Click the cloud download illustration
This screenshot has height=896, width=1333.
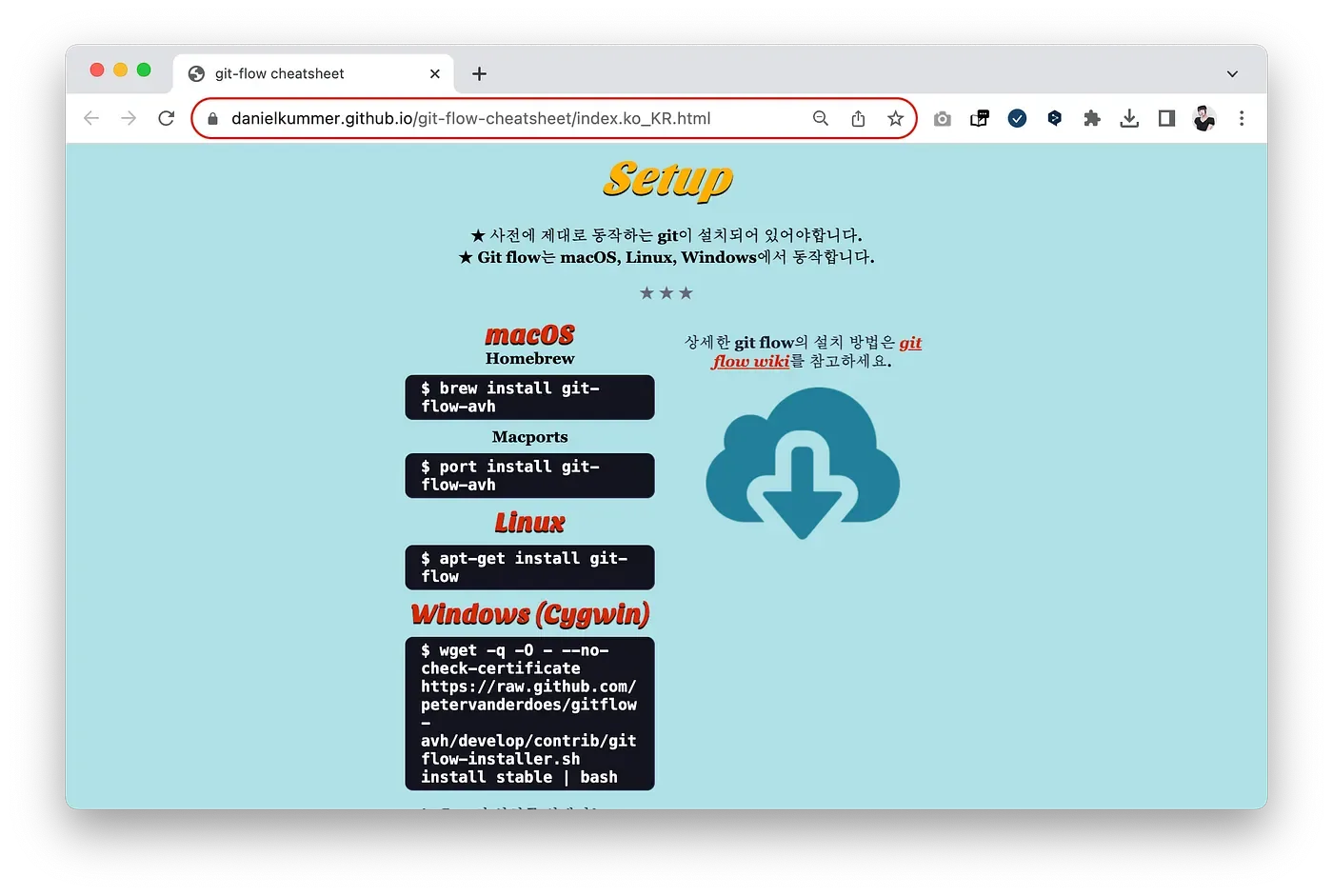tap(803, 464)
